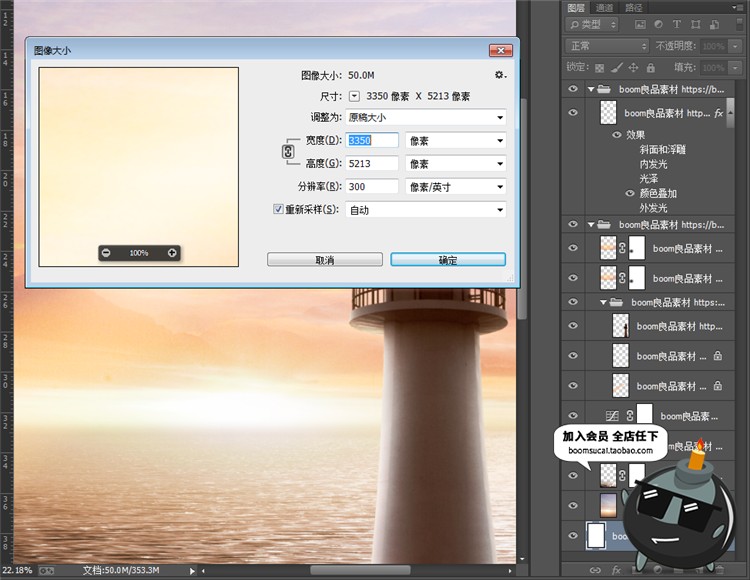Open the 正常 blend mode dropdown
750x580 pixels.
607,46
